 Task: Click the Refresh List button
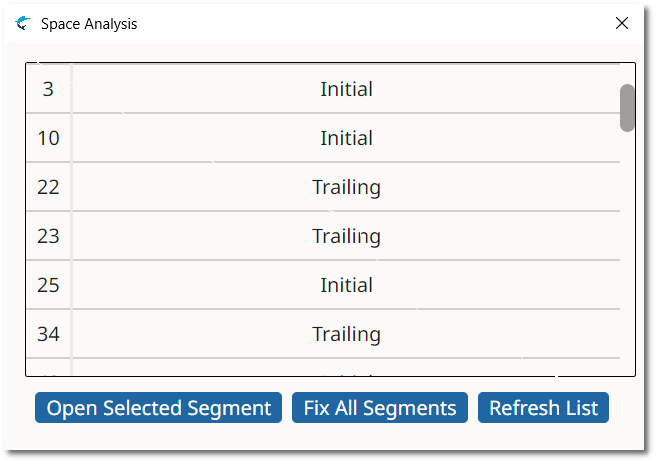point(543,408)
